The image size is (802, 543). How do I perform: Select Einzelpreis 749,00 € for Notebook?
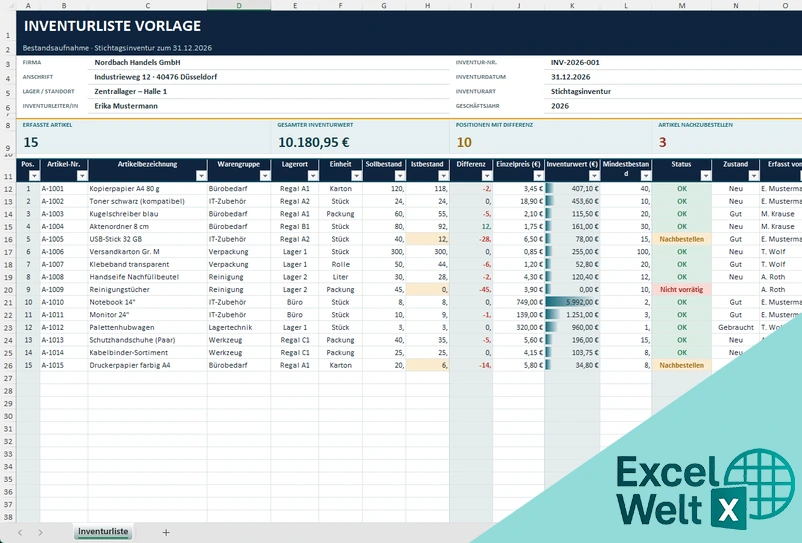(x=519, y=302)
